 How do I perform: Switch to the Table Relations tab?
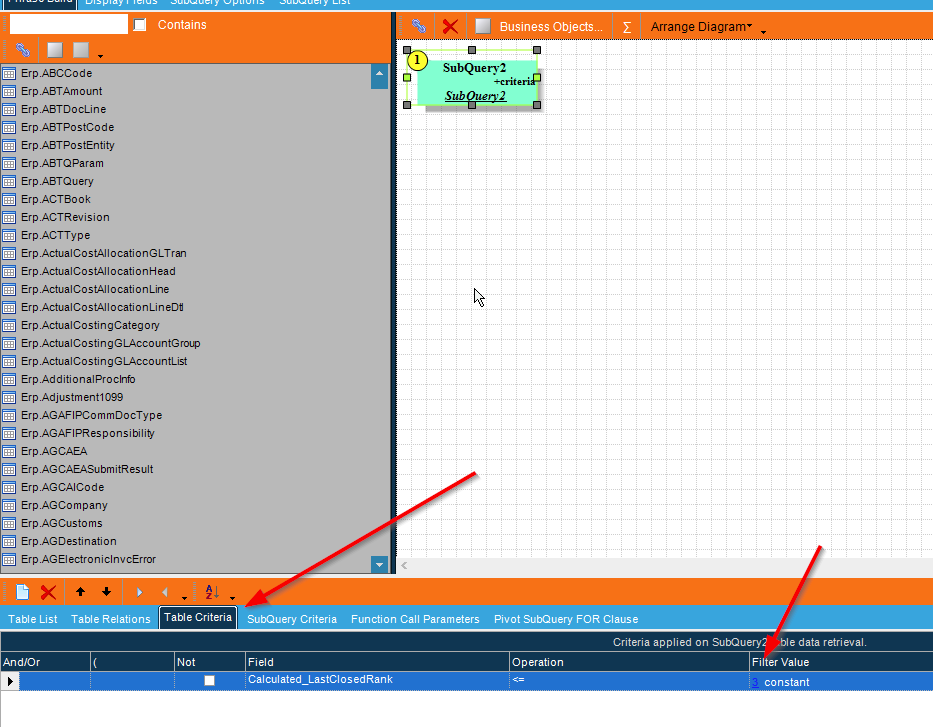111,619
